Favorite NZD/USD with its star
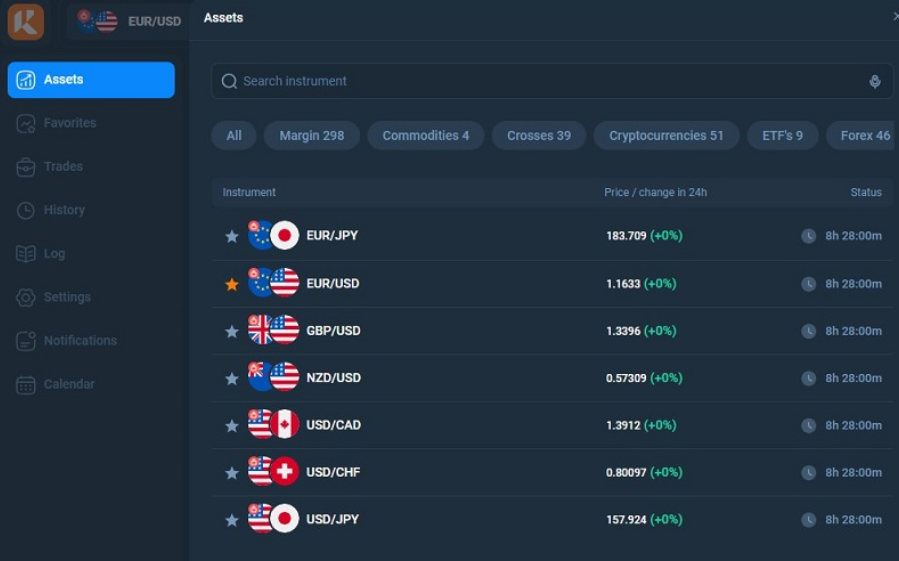The image size is (899, 561). (232, 379)
